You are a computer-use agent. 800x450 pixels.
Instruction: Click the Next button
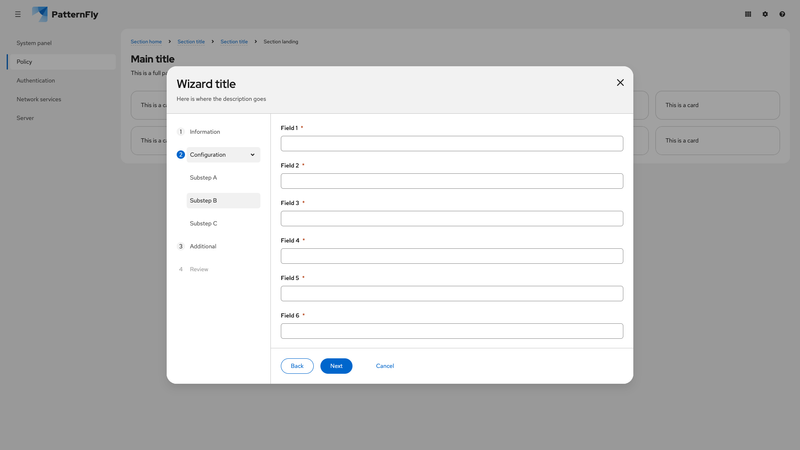pos(336,366)
